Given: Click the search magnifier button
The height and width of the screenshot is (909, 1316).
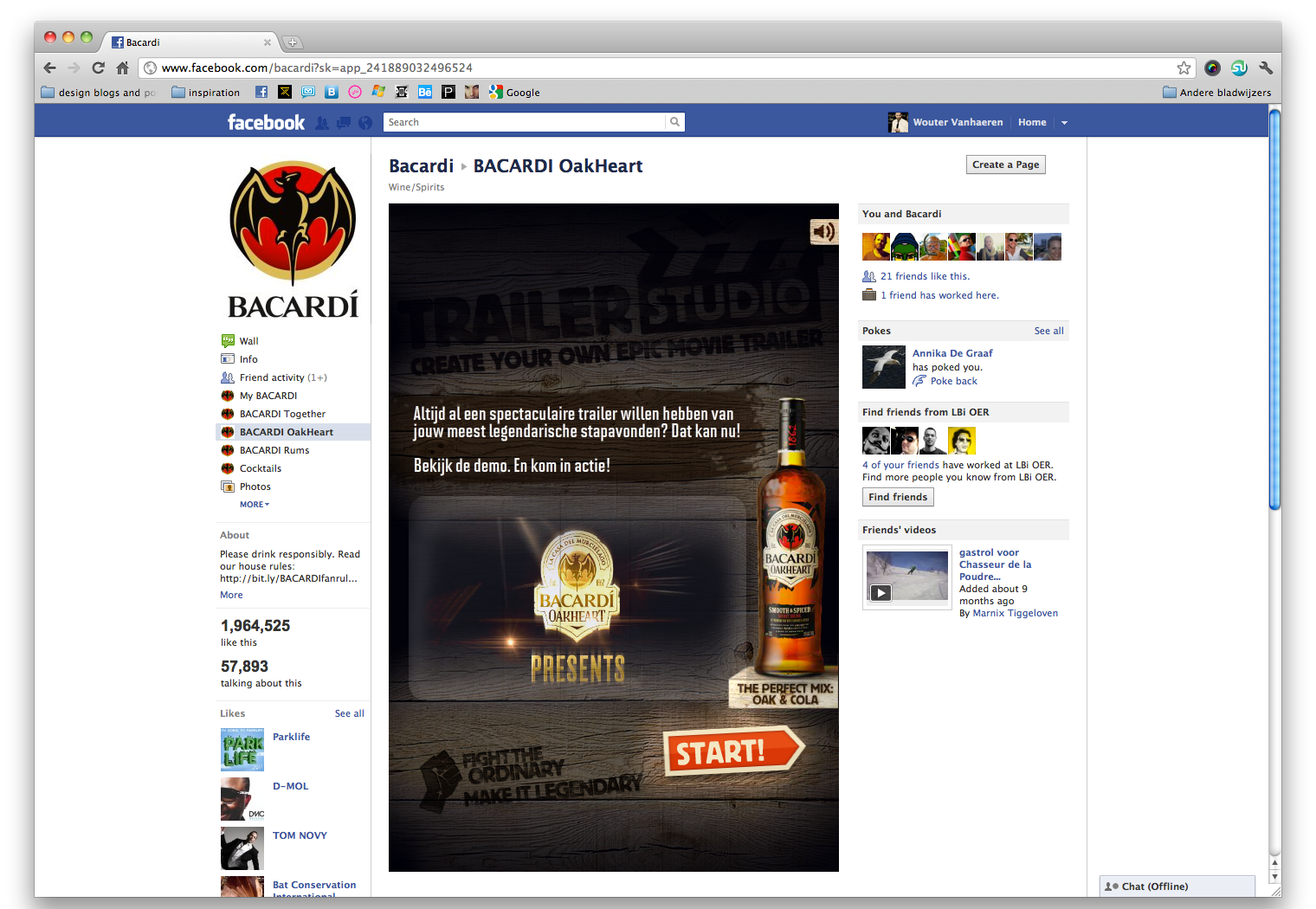Looking at the screenshot, I should [x=674, y=122].
